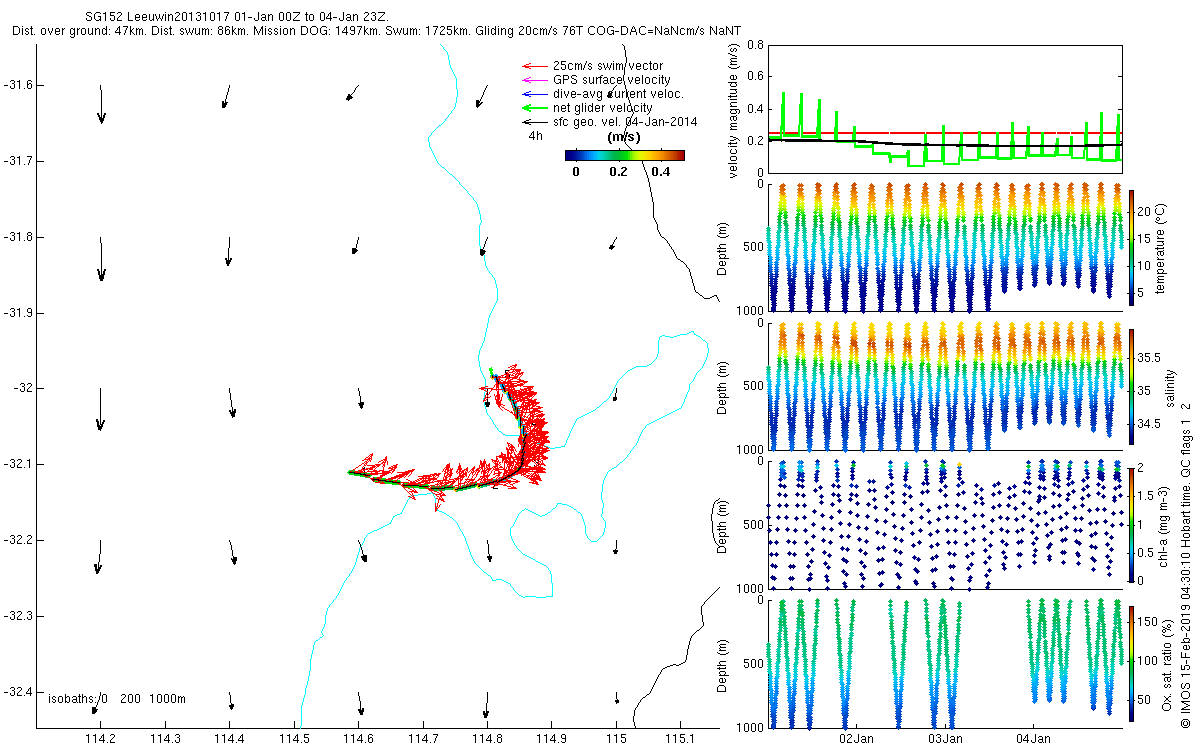Click latitude tick '-31.6' on the map axis
The width and height of the screenshot is (1200, 750).
(x=17, y=85)
